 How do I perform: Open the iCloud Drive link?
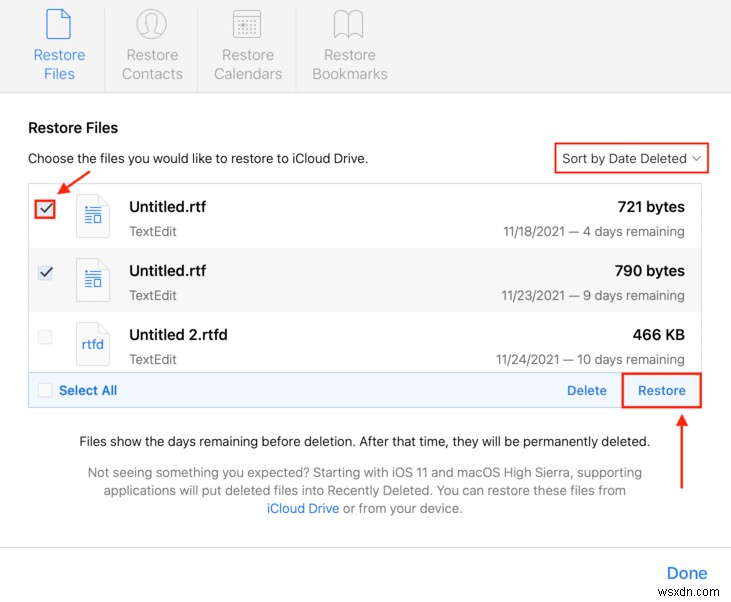[x=303, y=508]
